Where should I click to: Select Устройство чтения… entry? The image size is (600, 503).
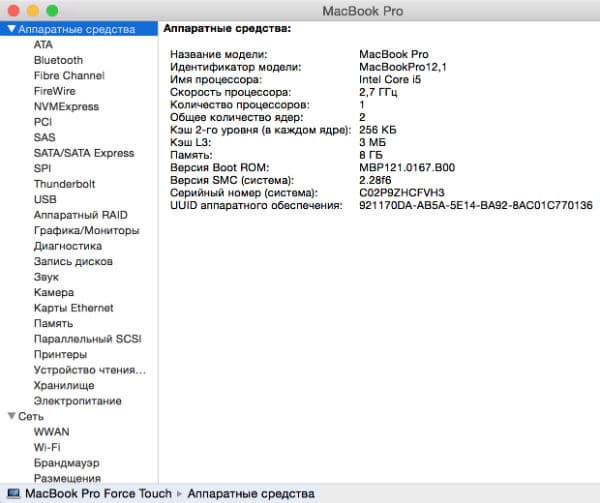coord(90,370)
